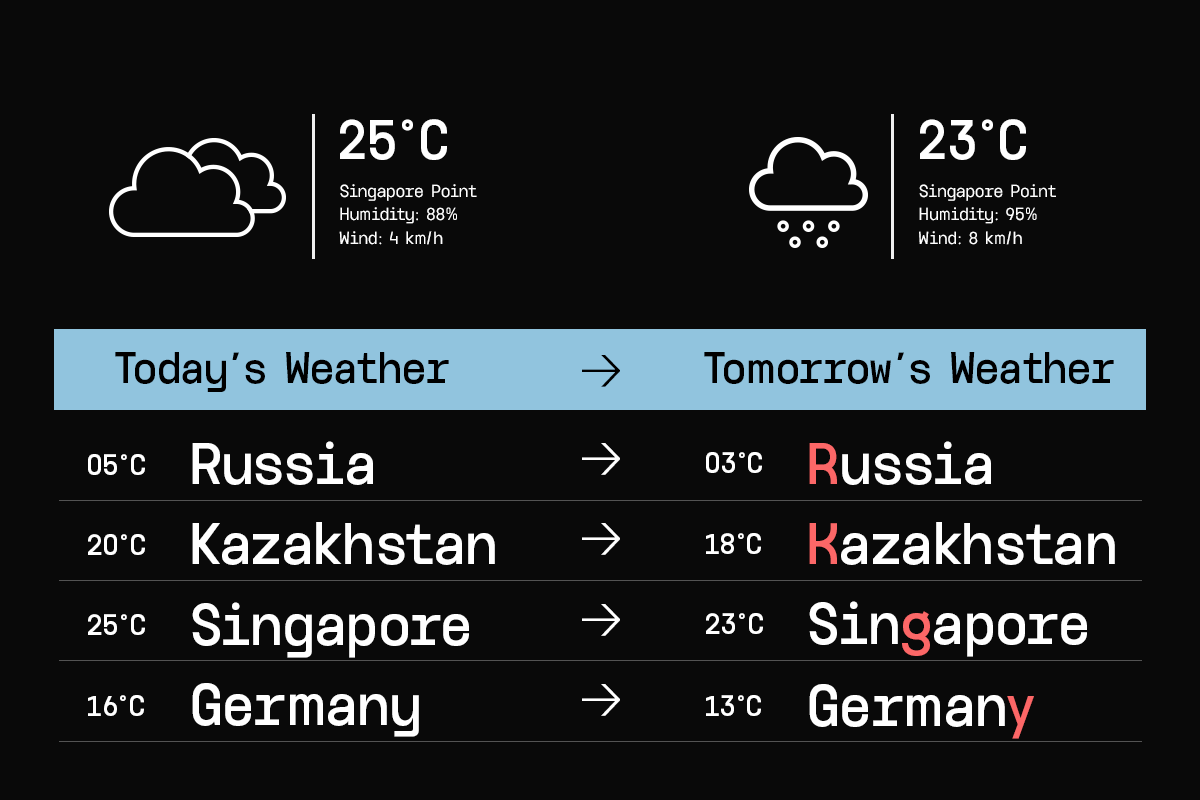The height and width of the screenshot is (800, 1200).
Task: Click the Wind: 8 km/h text
Action: tap(970, 239)
